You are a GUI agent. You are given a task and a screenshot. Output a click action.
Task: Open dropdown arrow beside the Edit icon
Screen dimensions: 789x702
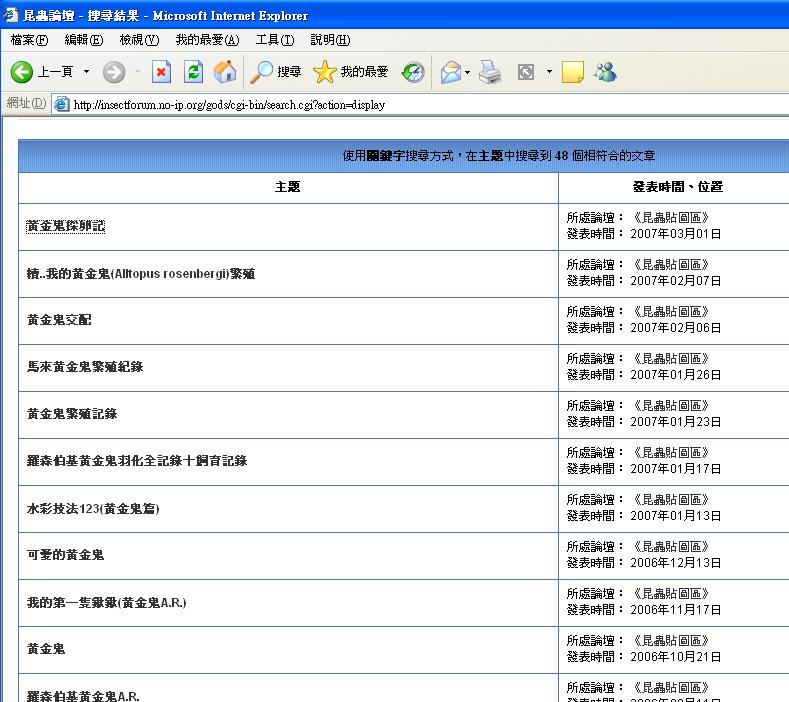coord(549,72)
